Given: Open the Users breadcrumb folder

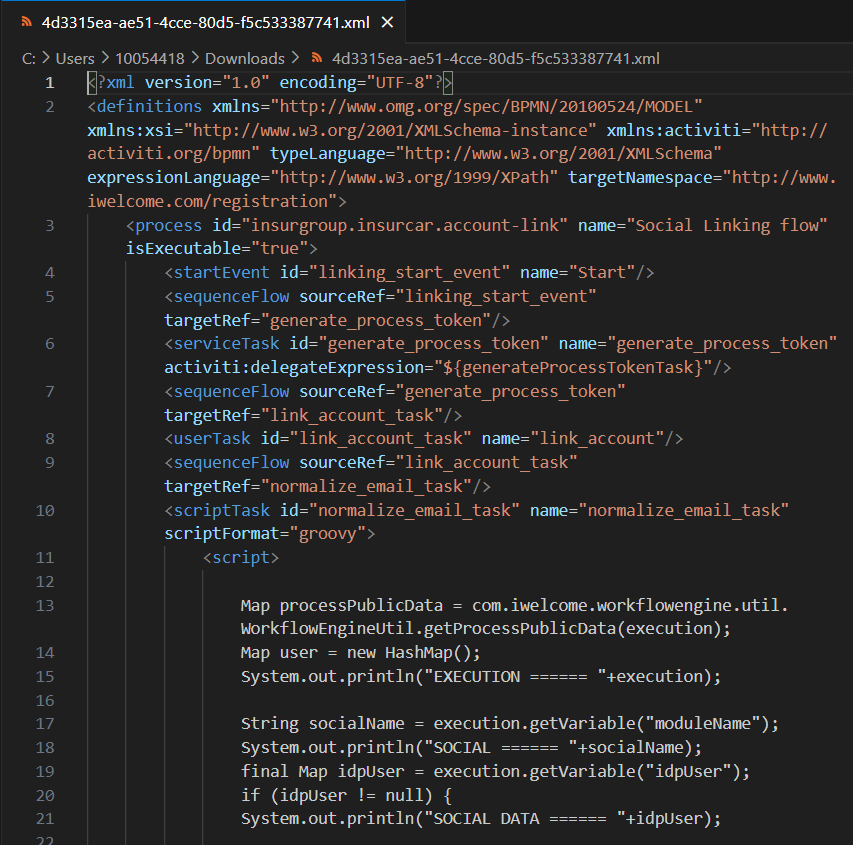Looking at the screenshot, I should pos(75,58).
